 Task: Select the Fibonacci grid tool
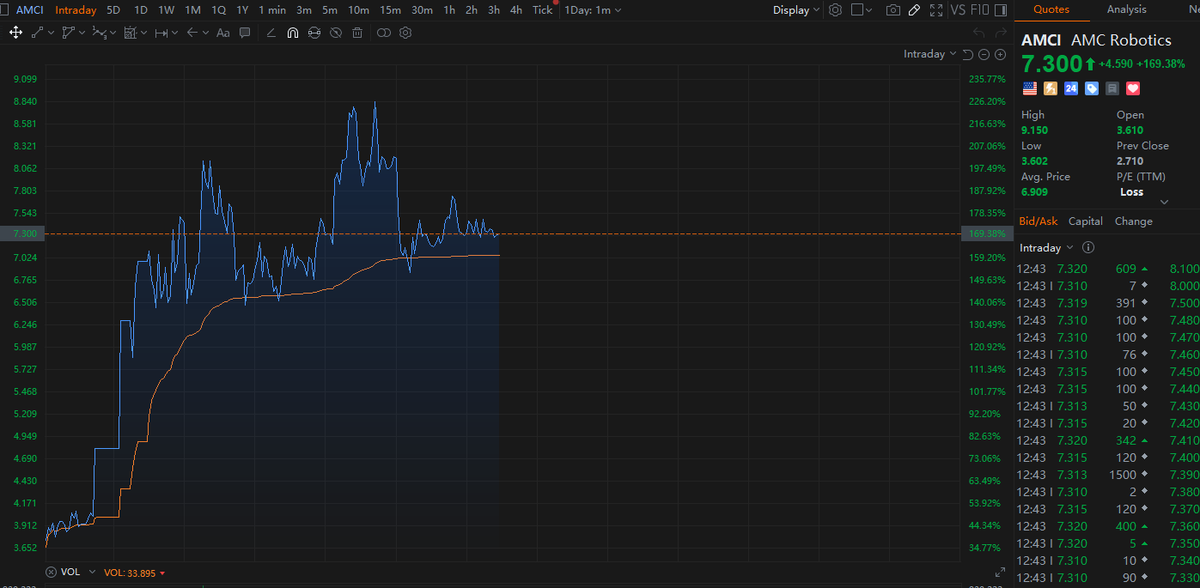pyautogui.click(x=130, y=32)
